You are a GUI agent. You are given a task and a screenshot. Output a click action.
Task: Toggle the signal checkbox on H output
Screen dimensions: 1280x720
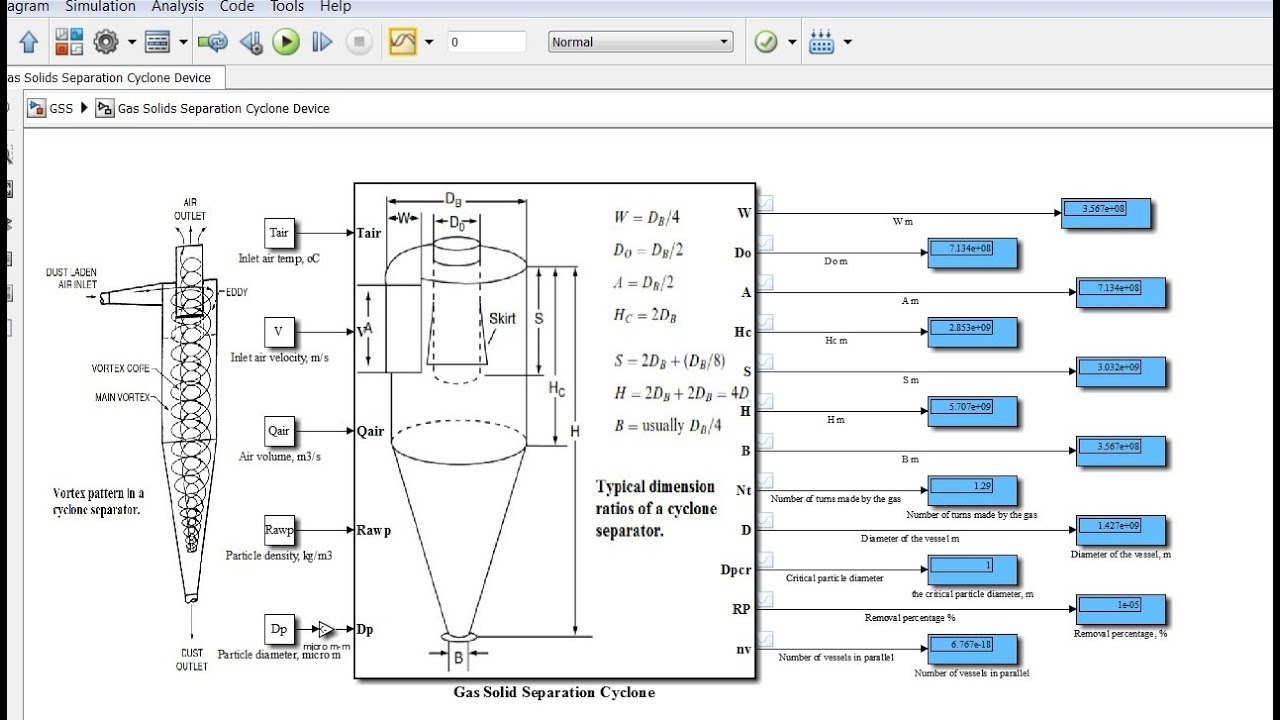(x=766, y=401)
